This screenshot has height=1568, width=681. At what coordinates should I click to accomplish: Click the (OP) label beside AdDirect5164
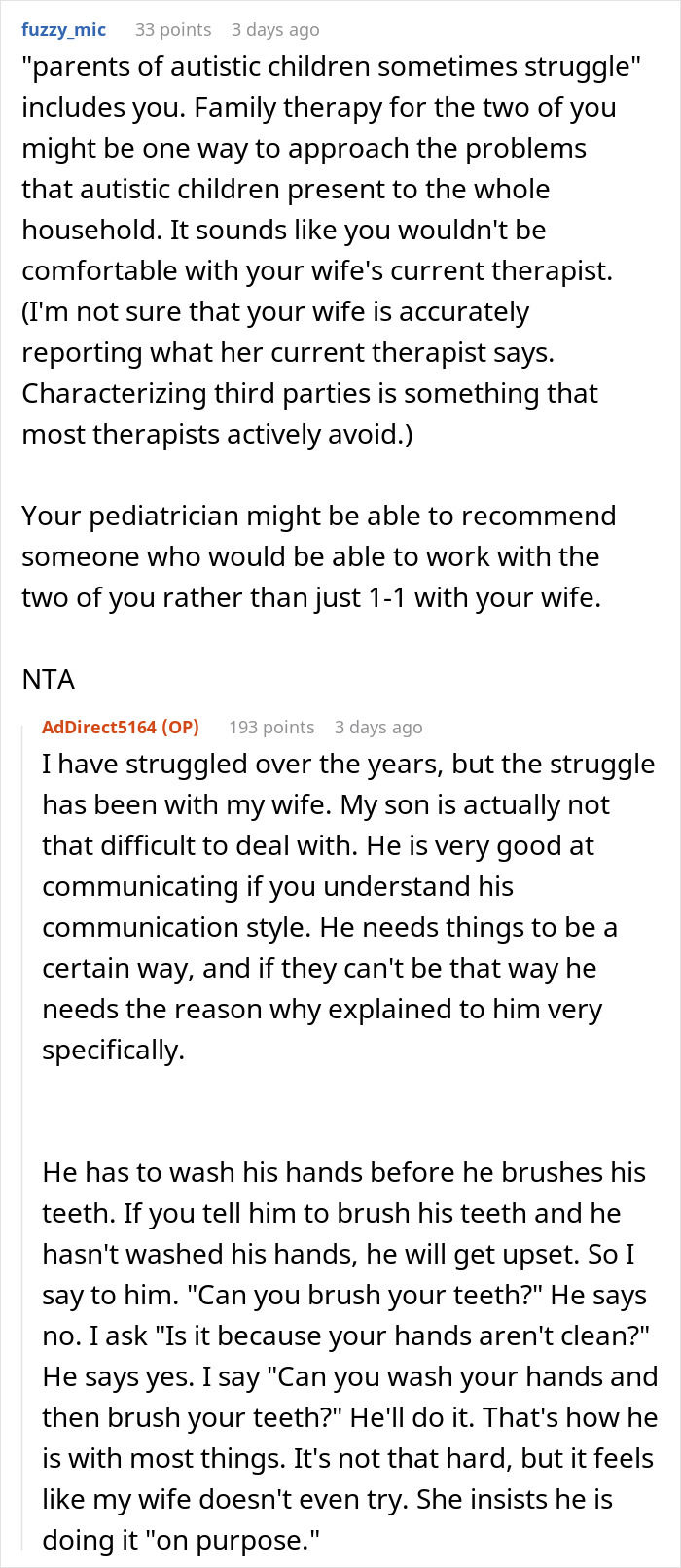(x=180, y=727)
